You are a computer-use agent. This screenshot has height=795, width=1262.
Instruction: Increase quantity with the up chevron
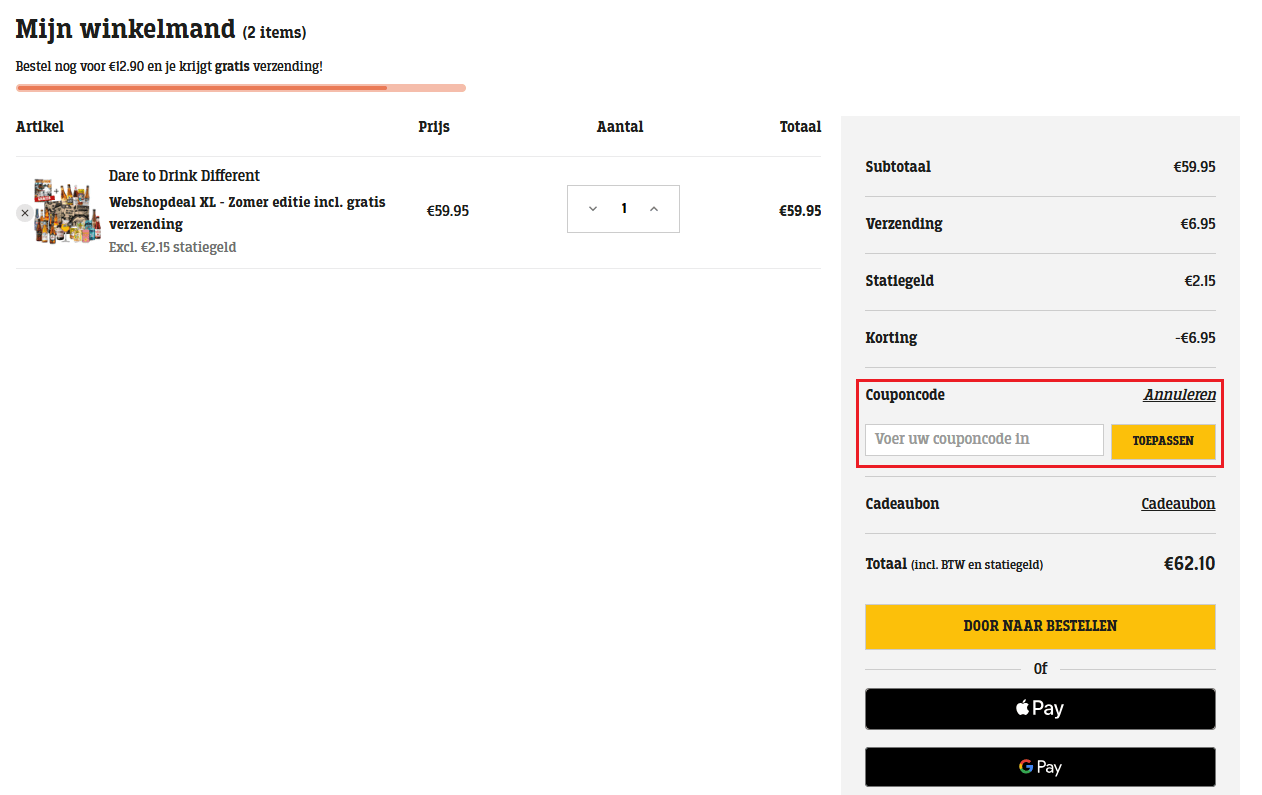(654, 209)
